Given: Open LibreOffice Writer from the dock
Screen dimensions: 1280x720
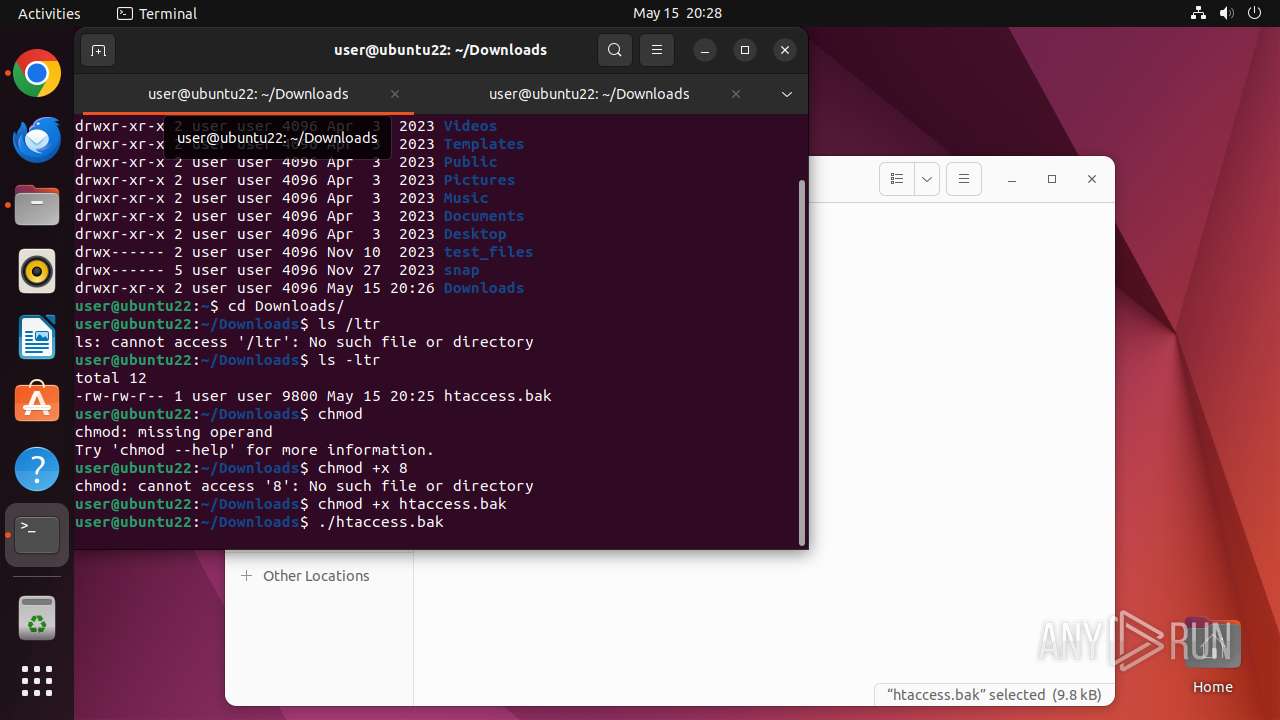Looking at the screenshot, I should tap(37, 337).
